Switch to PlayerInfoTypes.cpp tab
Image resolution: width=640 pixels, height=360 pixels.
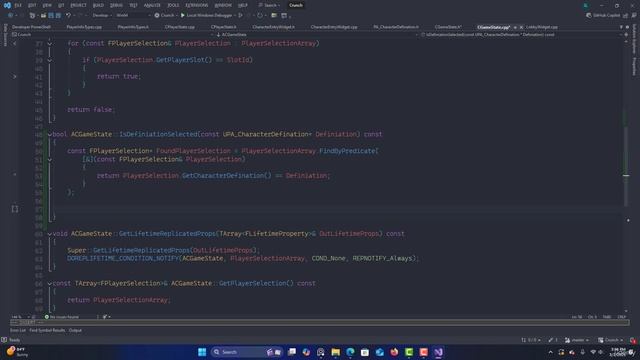84,27
